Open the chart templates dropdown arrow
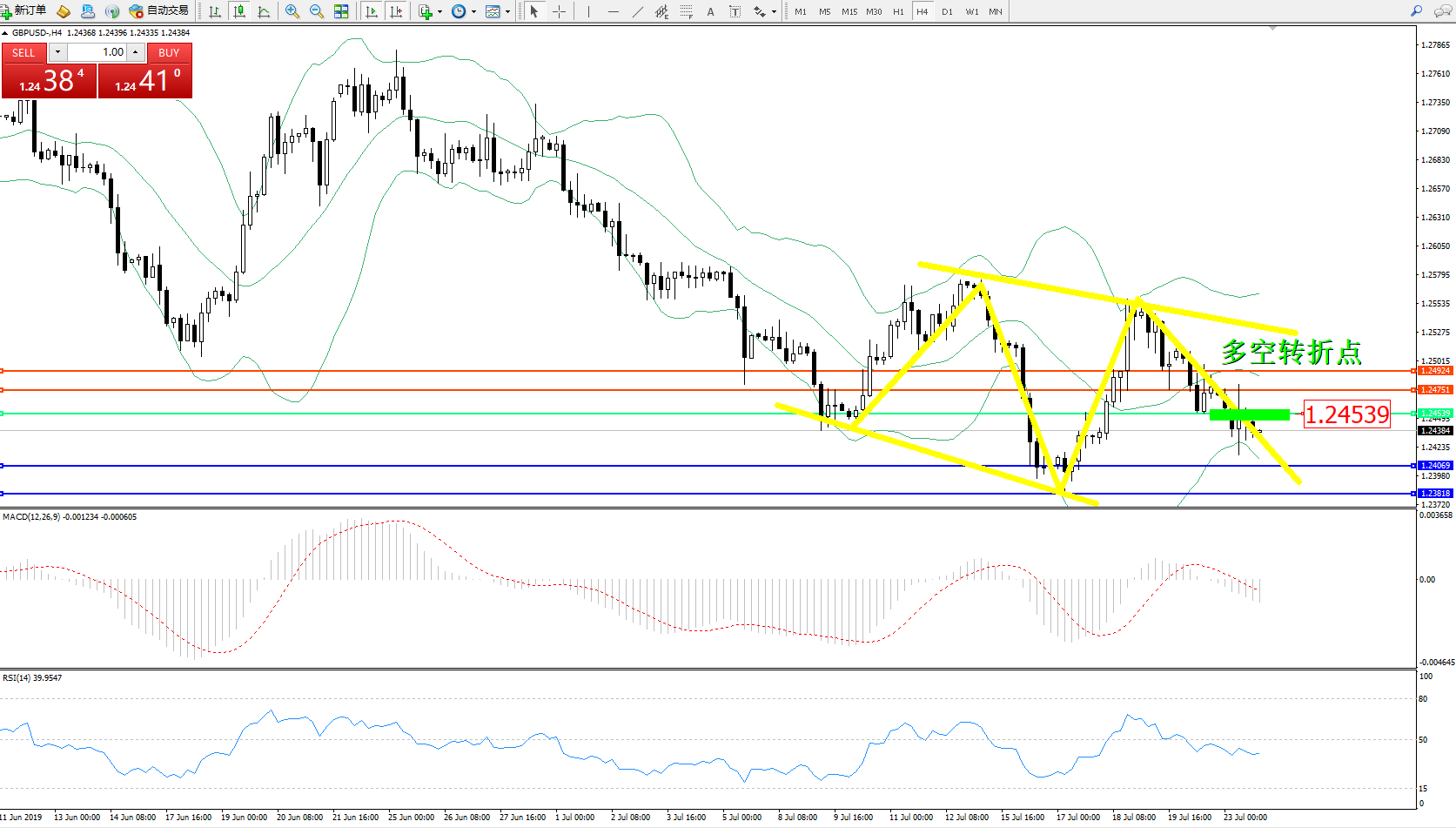1456x828 pixels. [x=507, y=12]
